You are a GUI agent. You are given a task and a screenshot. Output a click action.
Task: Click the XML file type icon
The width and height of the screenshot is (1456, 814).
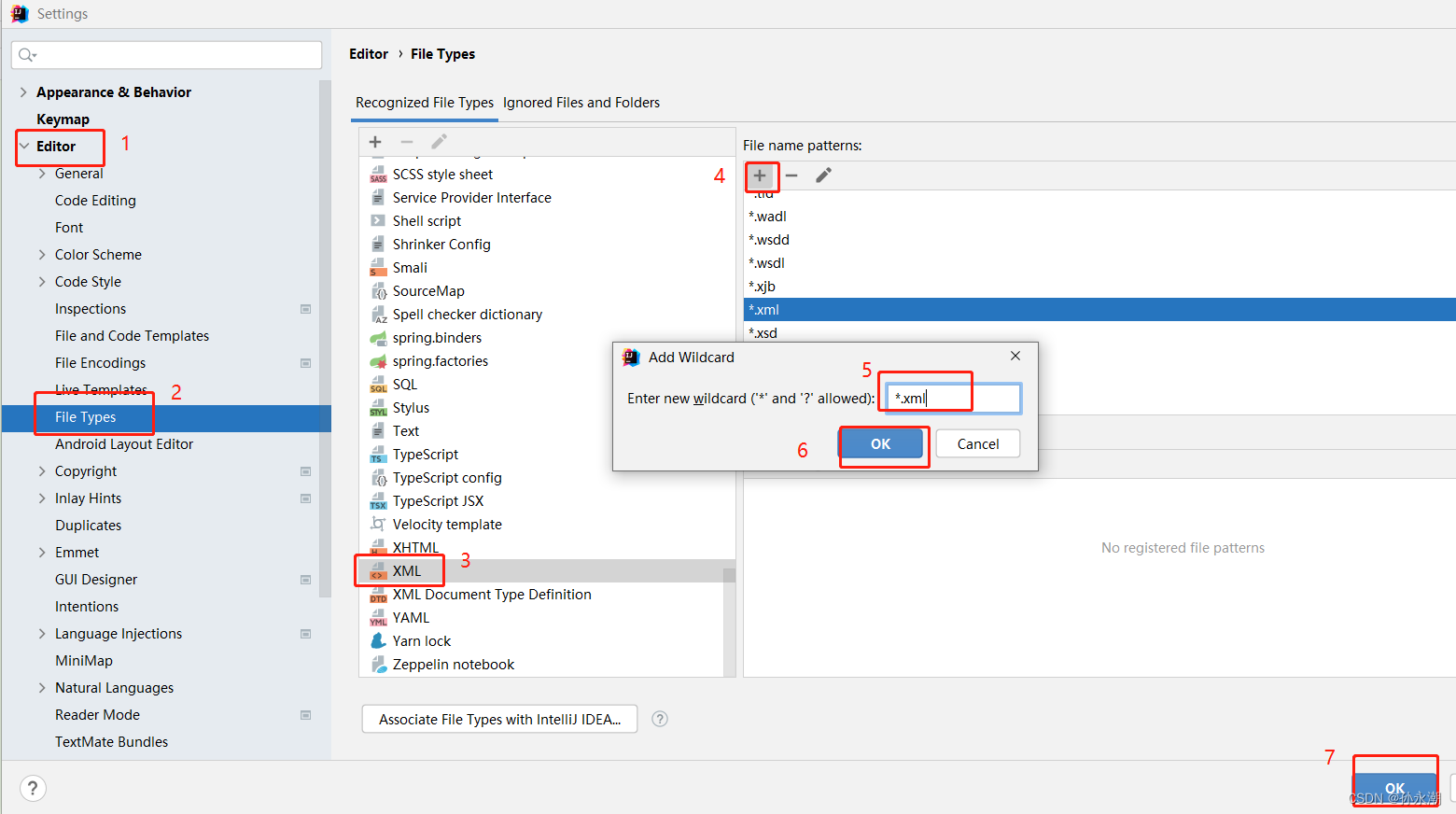[378, 571]
